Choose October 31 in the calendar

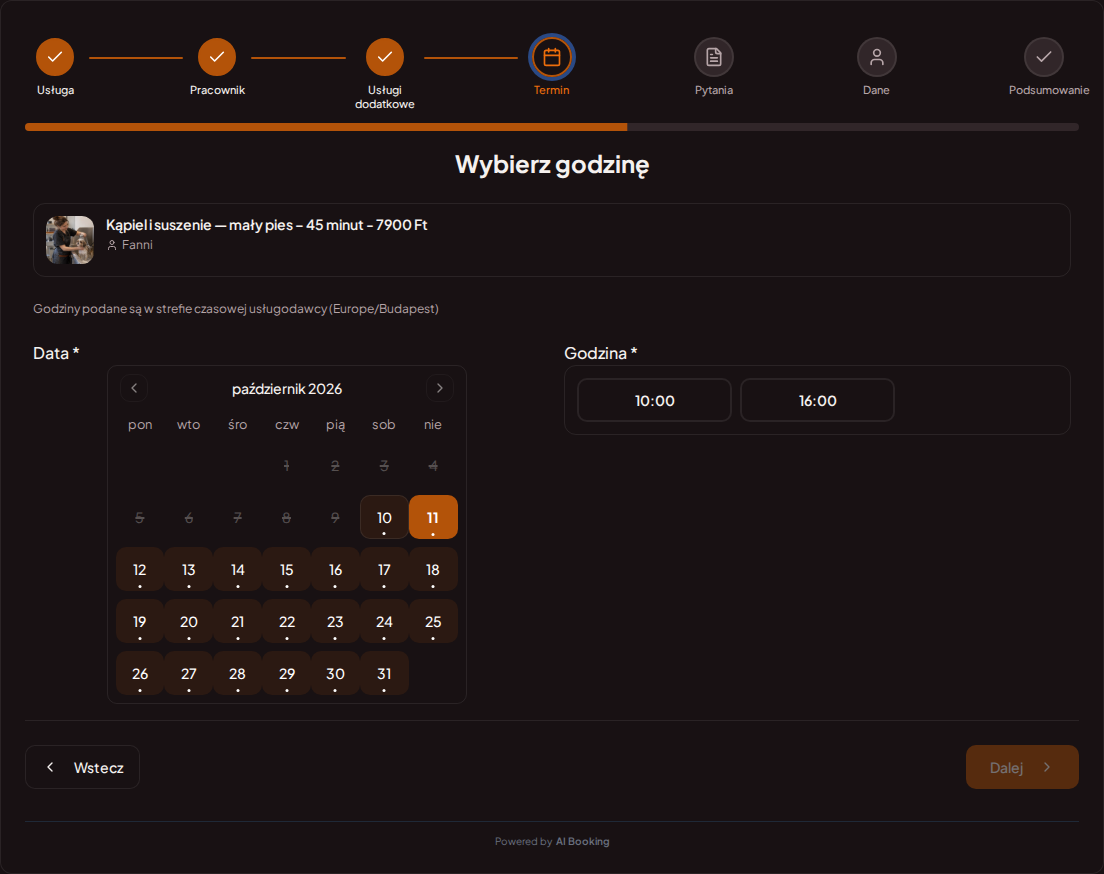(384, 673)
